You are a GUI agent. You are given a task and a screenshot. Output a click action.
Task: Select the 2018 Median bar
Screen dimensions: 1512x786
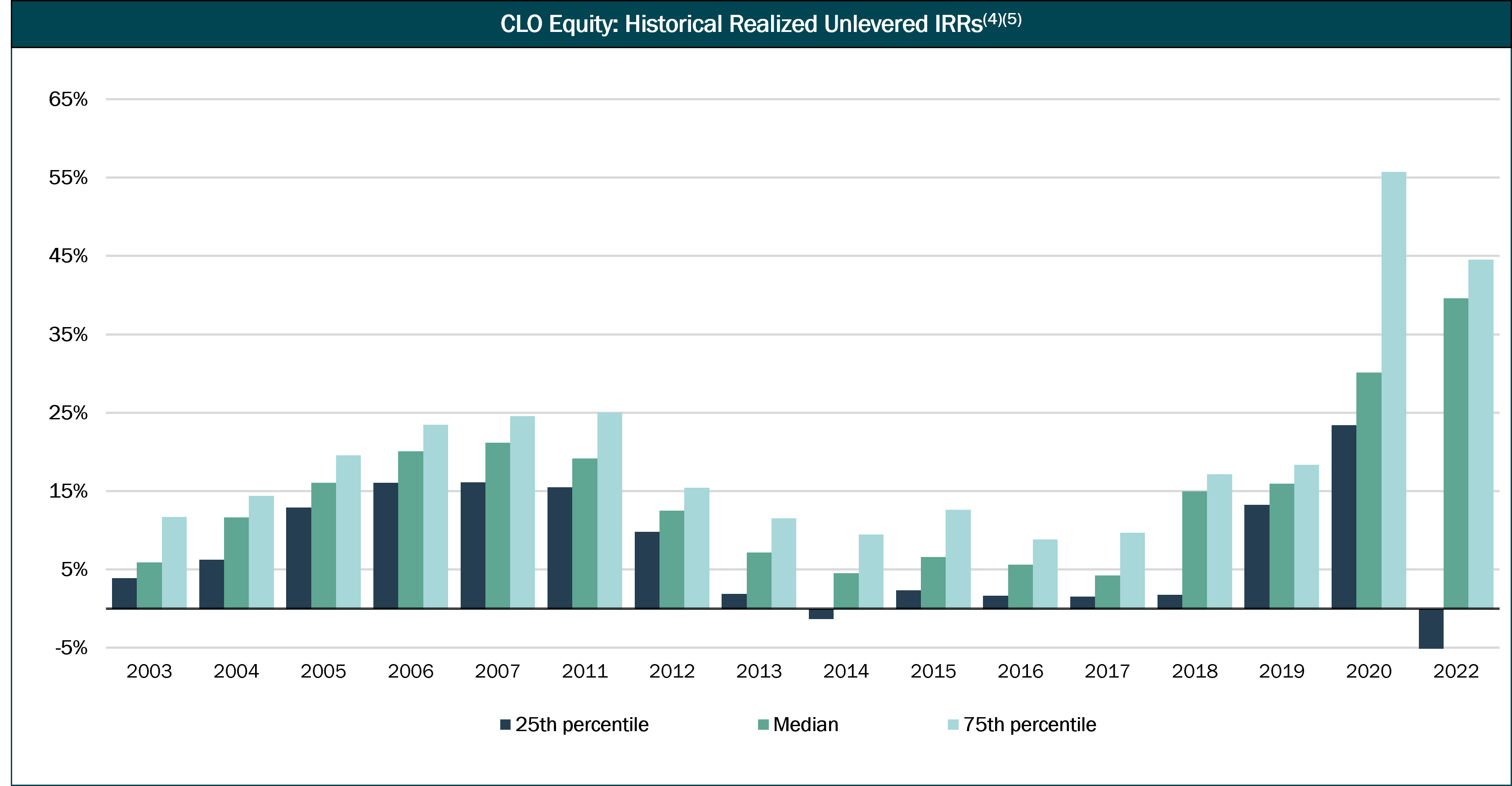click(x=1194, y=549)
